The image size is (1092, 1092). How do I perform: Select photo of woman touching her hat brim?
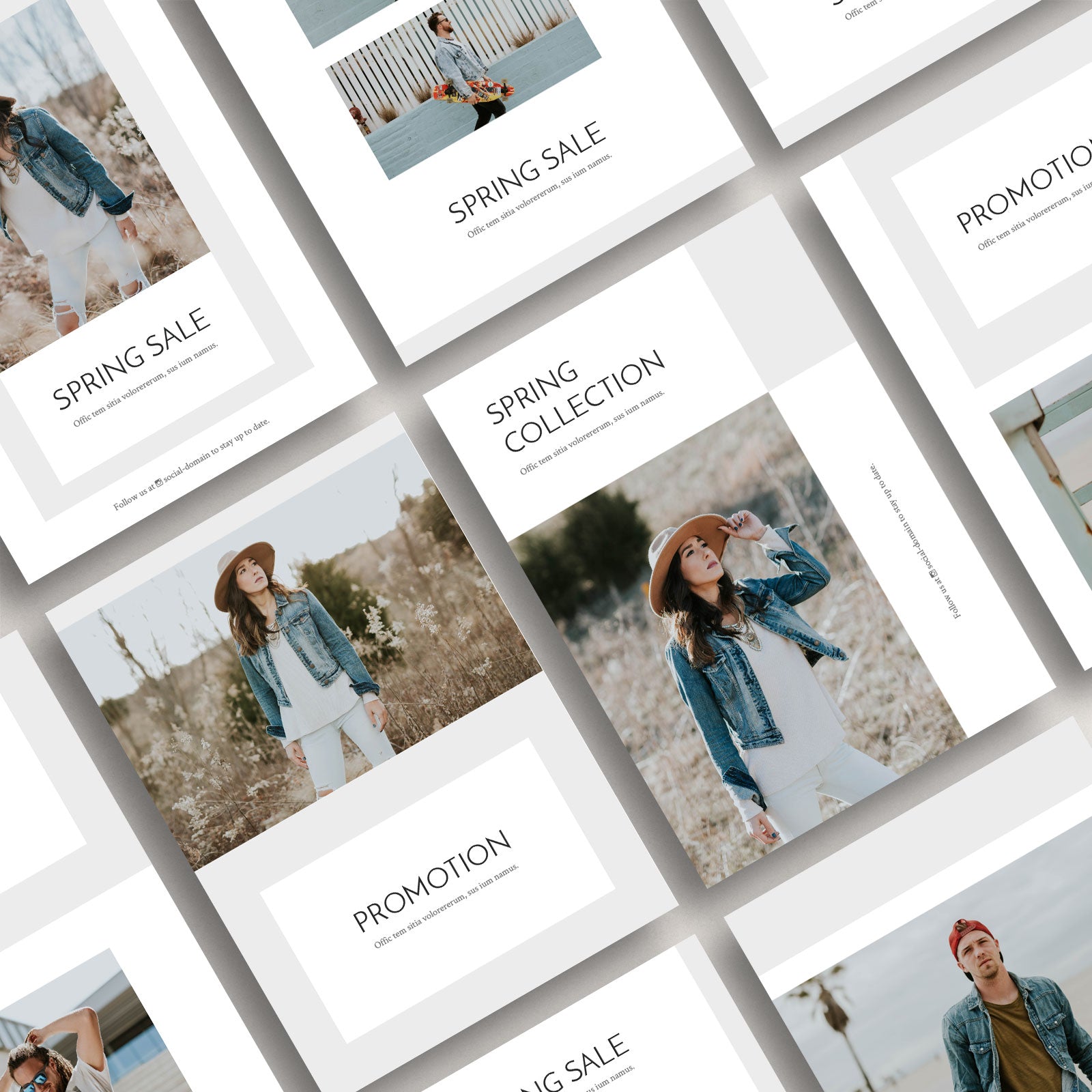tap(737, 642)
